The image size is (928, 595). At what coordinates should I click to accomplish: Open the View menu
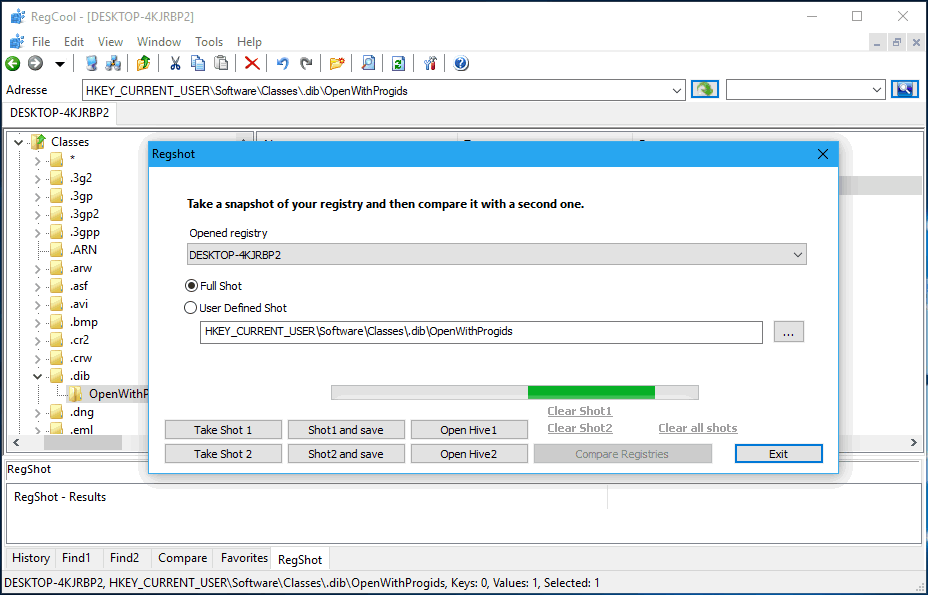(110, 42)
